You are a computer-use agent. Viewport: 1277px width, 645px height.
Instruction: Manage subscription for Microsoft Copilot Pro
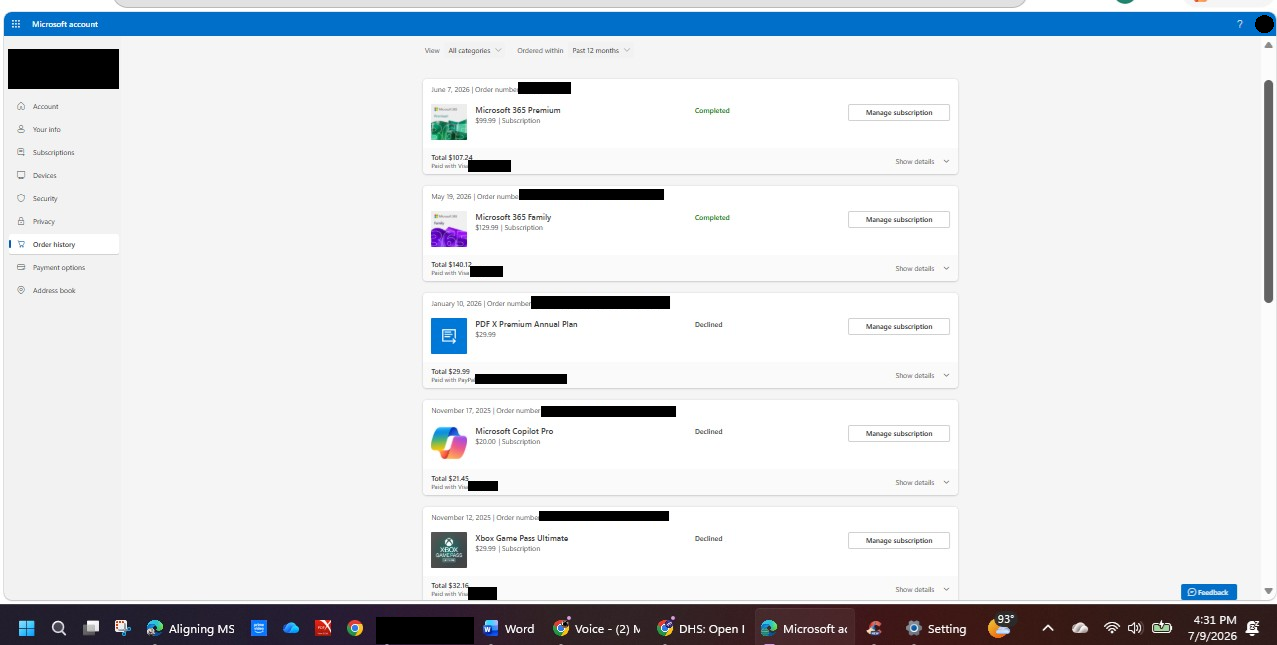click(x=899, y=433)
